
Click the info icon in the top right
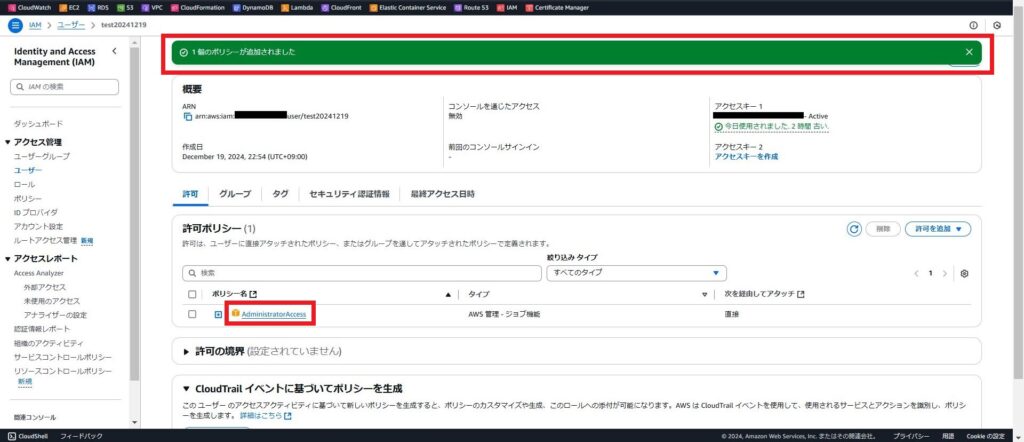click(x=974, y=24)
